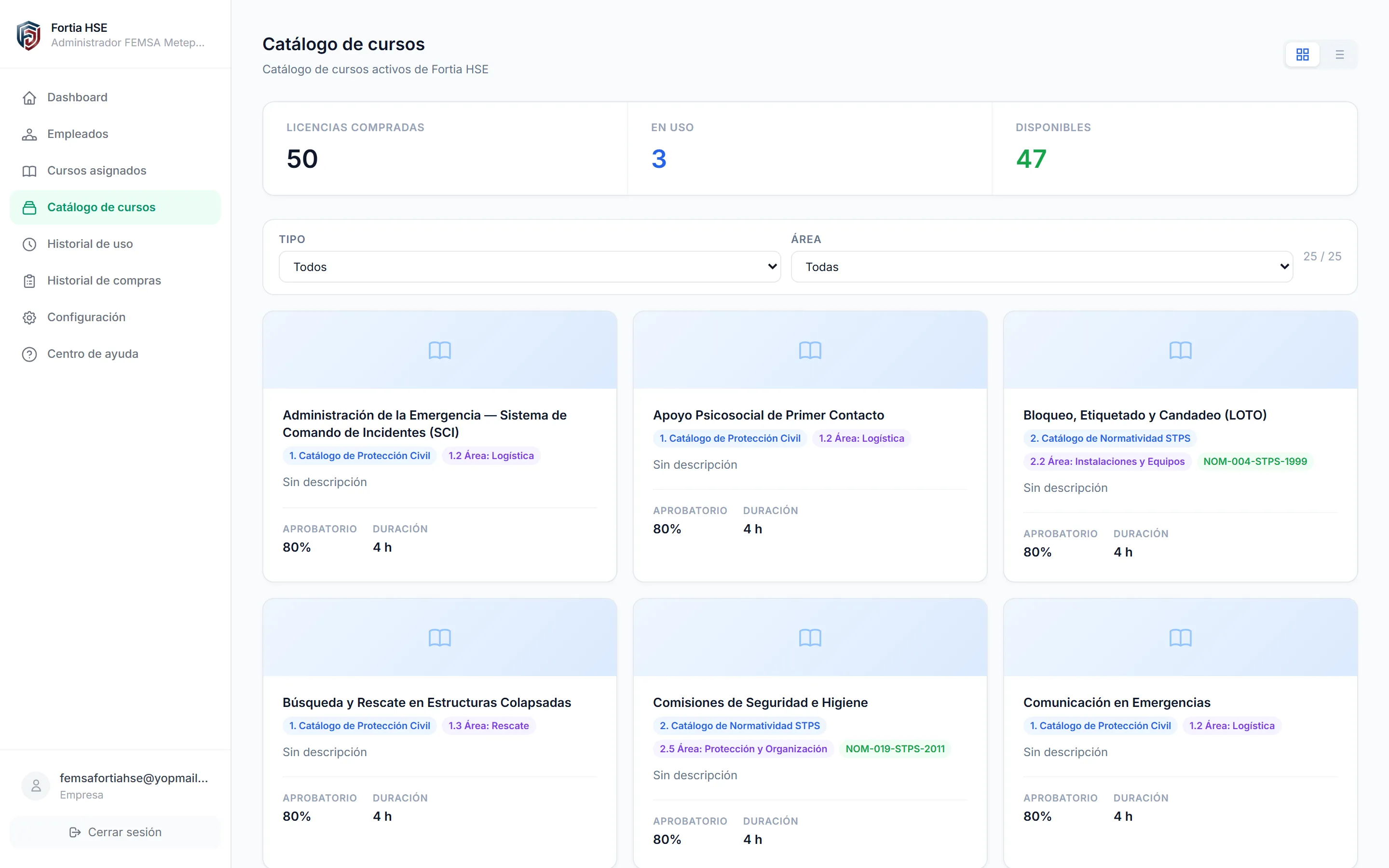Click book icon on Comunicación en Emergencias card
This screenshot has width=1389, height=868.
1180,638
